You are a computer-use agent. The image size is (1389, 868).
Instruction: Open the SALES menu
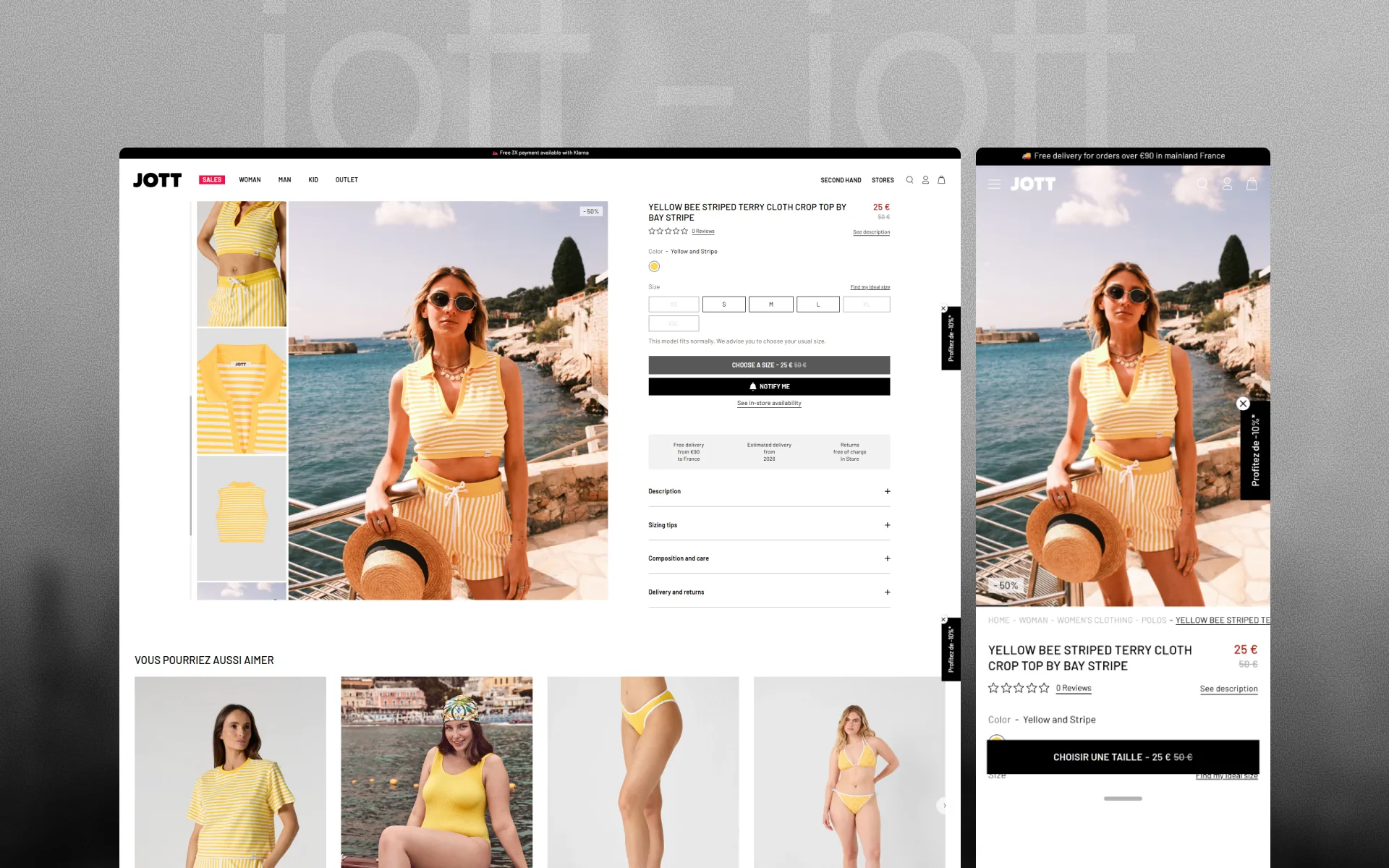pos(212,180)
